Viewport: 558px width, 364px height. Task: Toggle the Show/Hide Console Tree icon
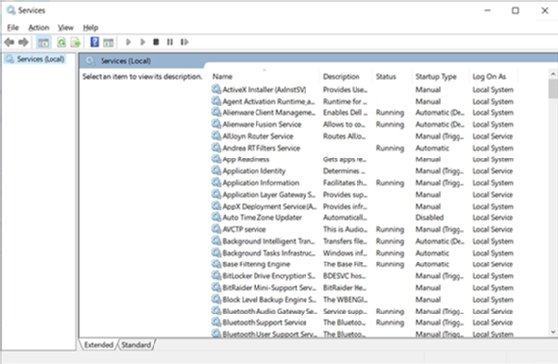coord(43,42)
